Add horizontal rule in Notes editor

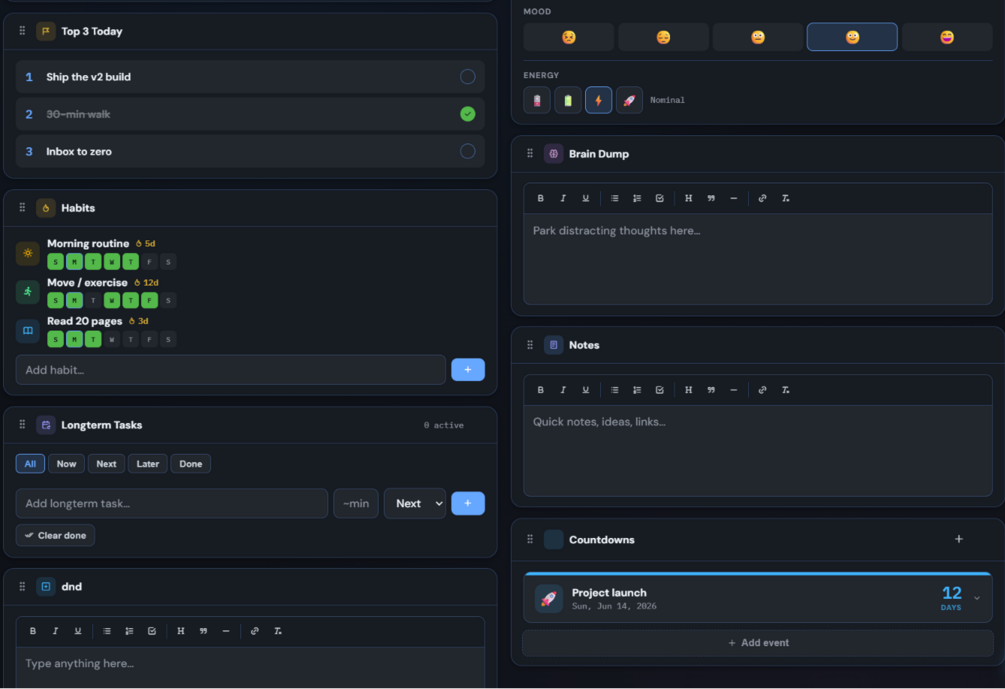point(733,390)
